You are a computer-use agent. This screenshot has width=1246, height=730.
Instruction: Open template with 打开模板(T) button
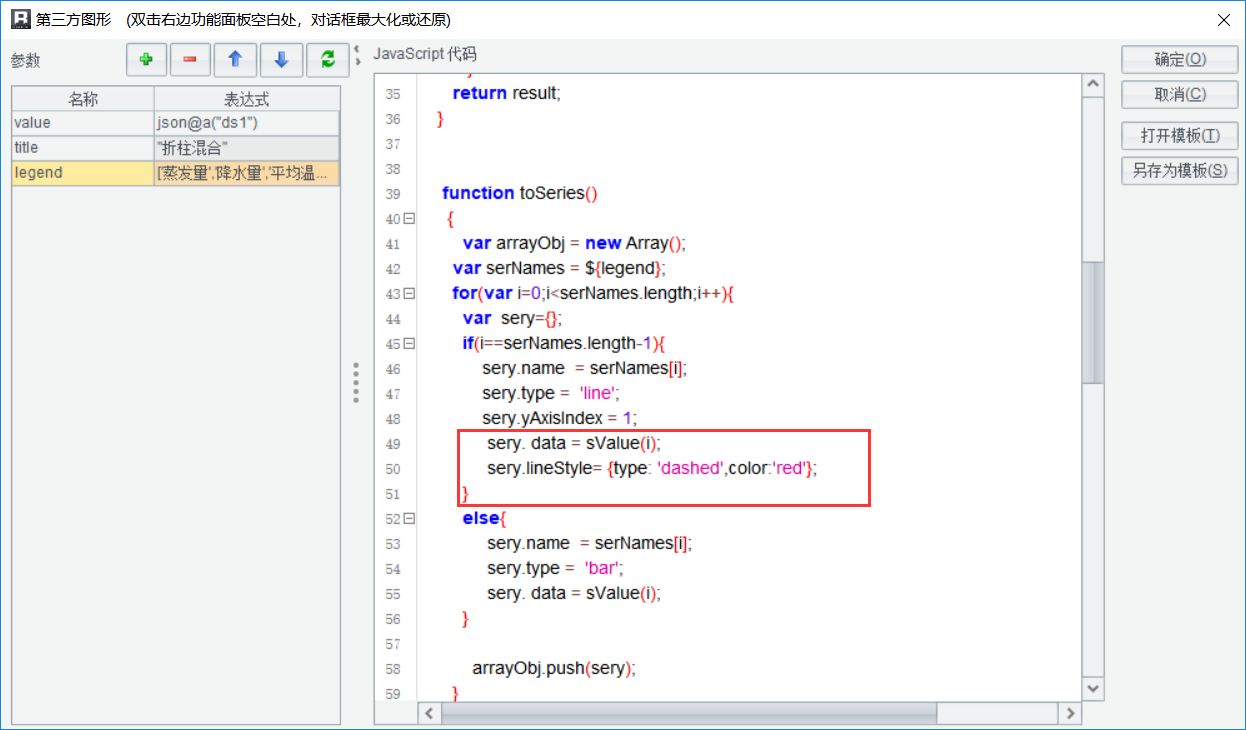point(1180,136)
